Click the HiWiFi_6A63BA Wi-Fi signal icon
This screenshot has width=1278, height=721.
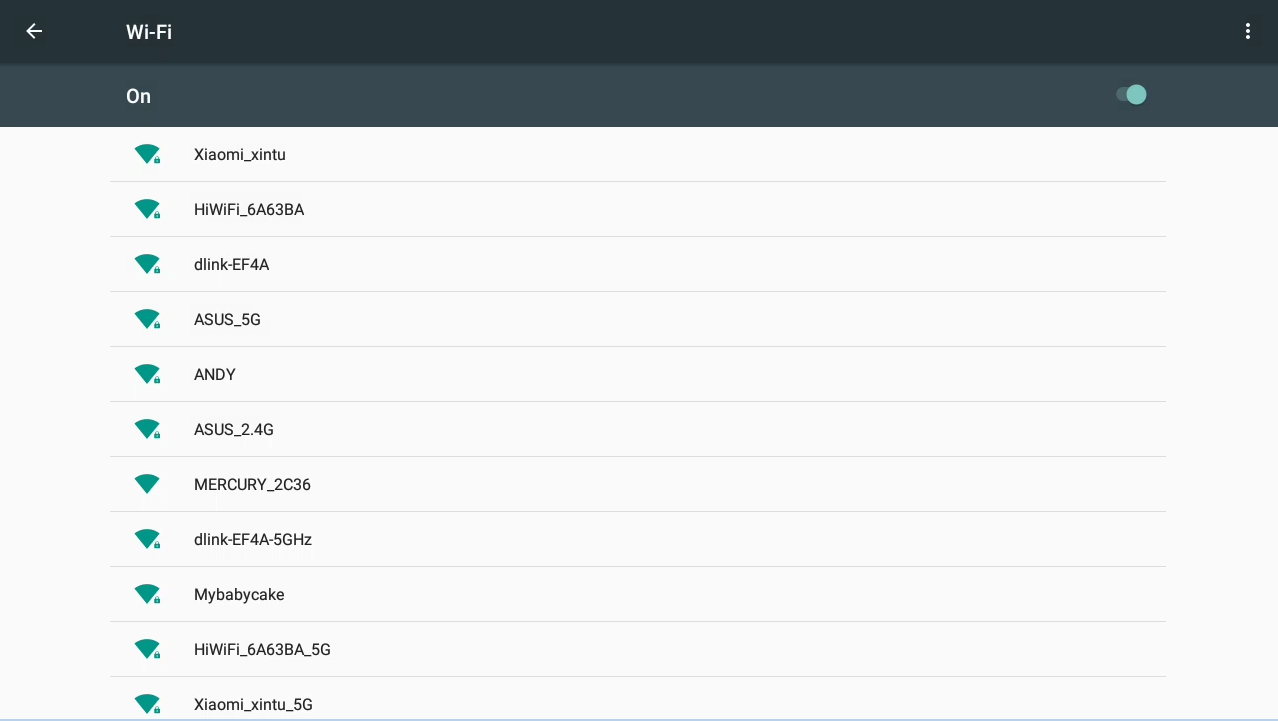(147, 209)
